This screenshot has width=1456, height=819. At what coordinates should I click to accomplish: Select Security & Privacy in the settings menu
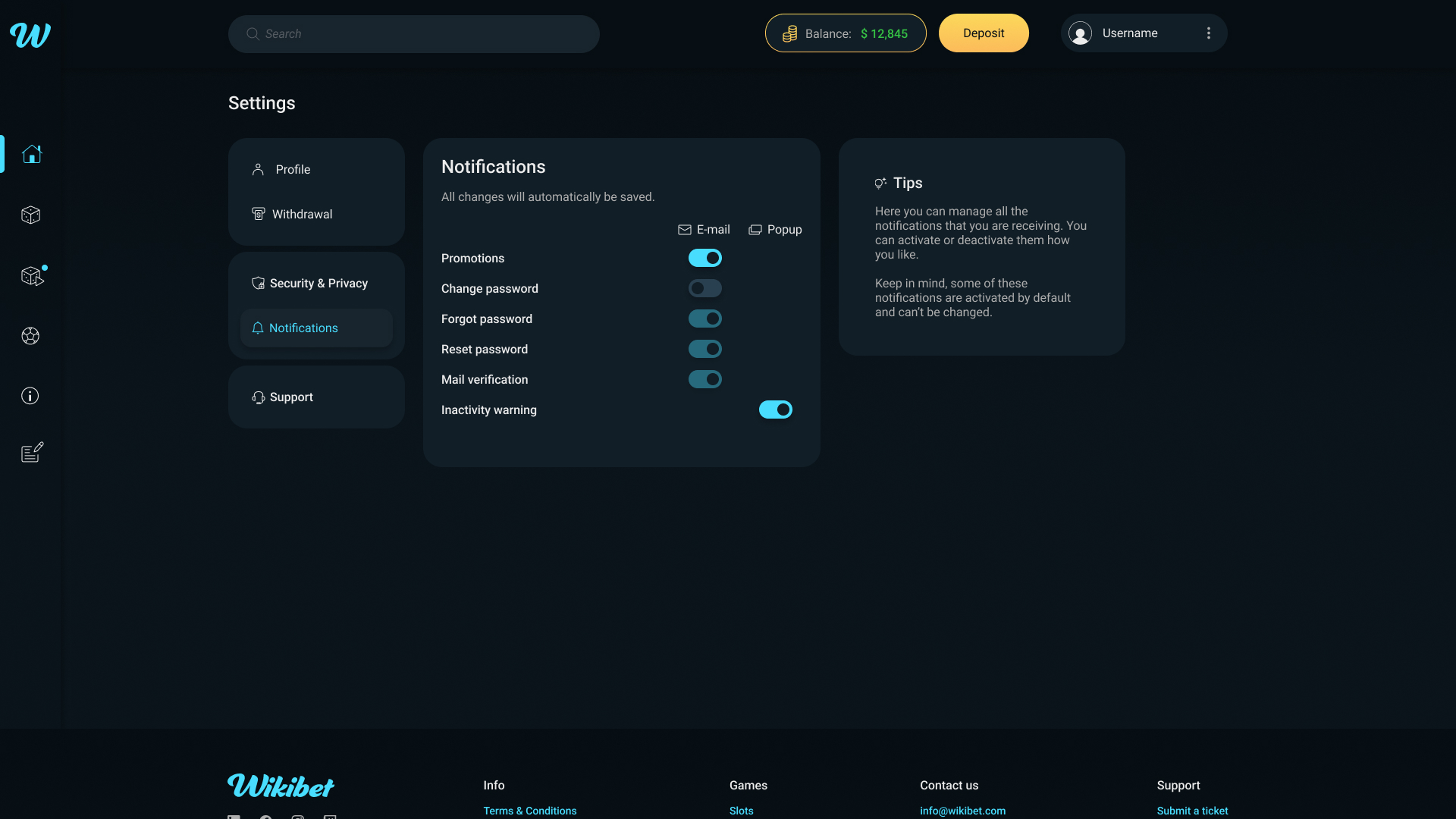[x=318, y=283]
